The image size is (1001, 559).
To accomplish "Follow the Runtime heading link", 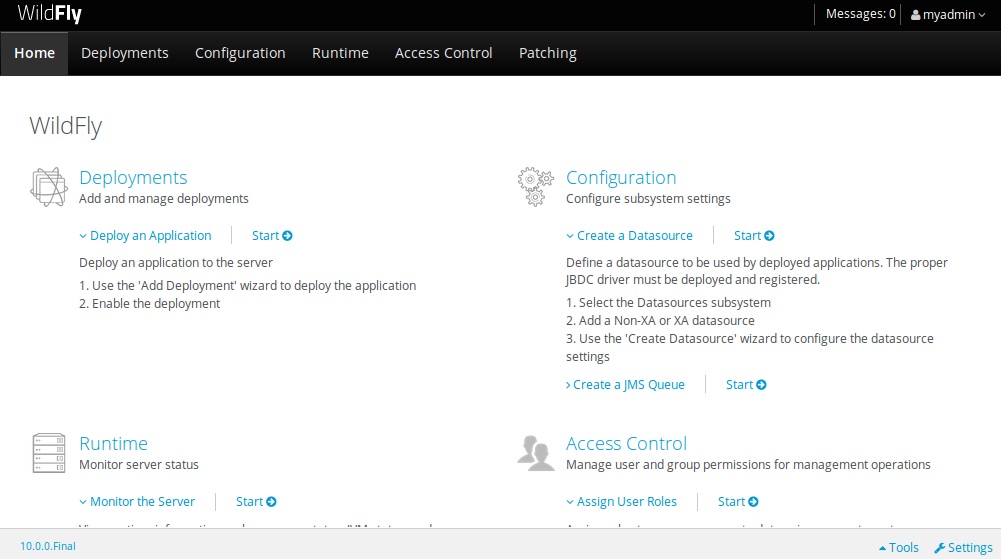I will coord(114,443).
